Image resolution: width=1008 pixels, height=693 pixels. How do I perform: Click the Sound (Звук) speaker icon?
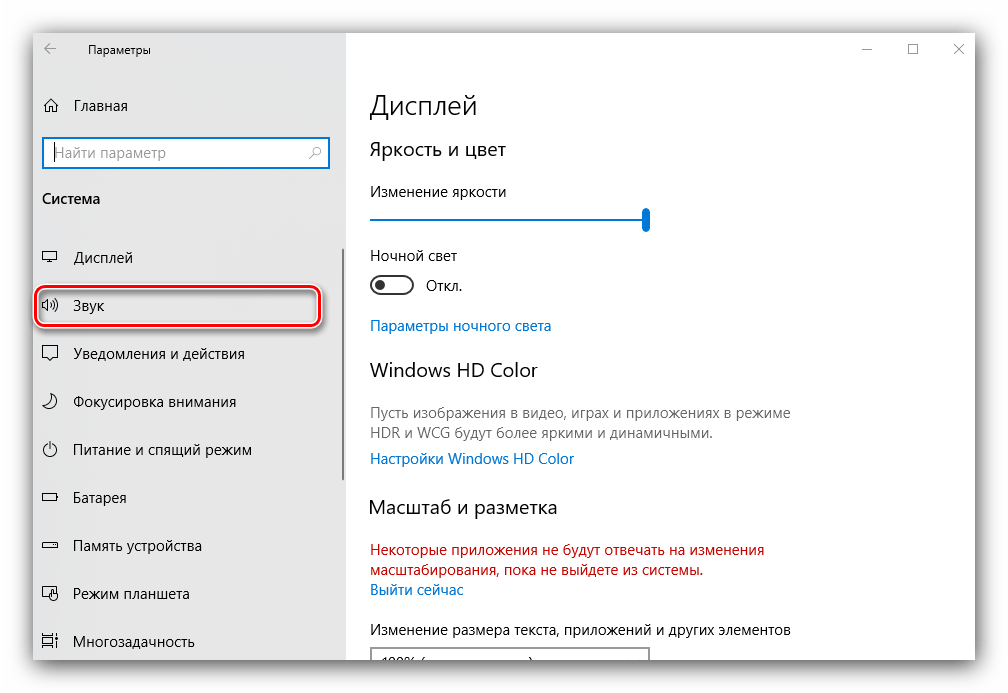tap(51, 306)
